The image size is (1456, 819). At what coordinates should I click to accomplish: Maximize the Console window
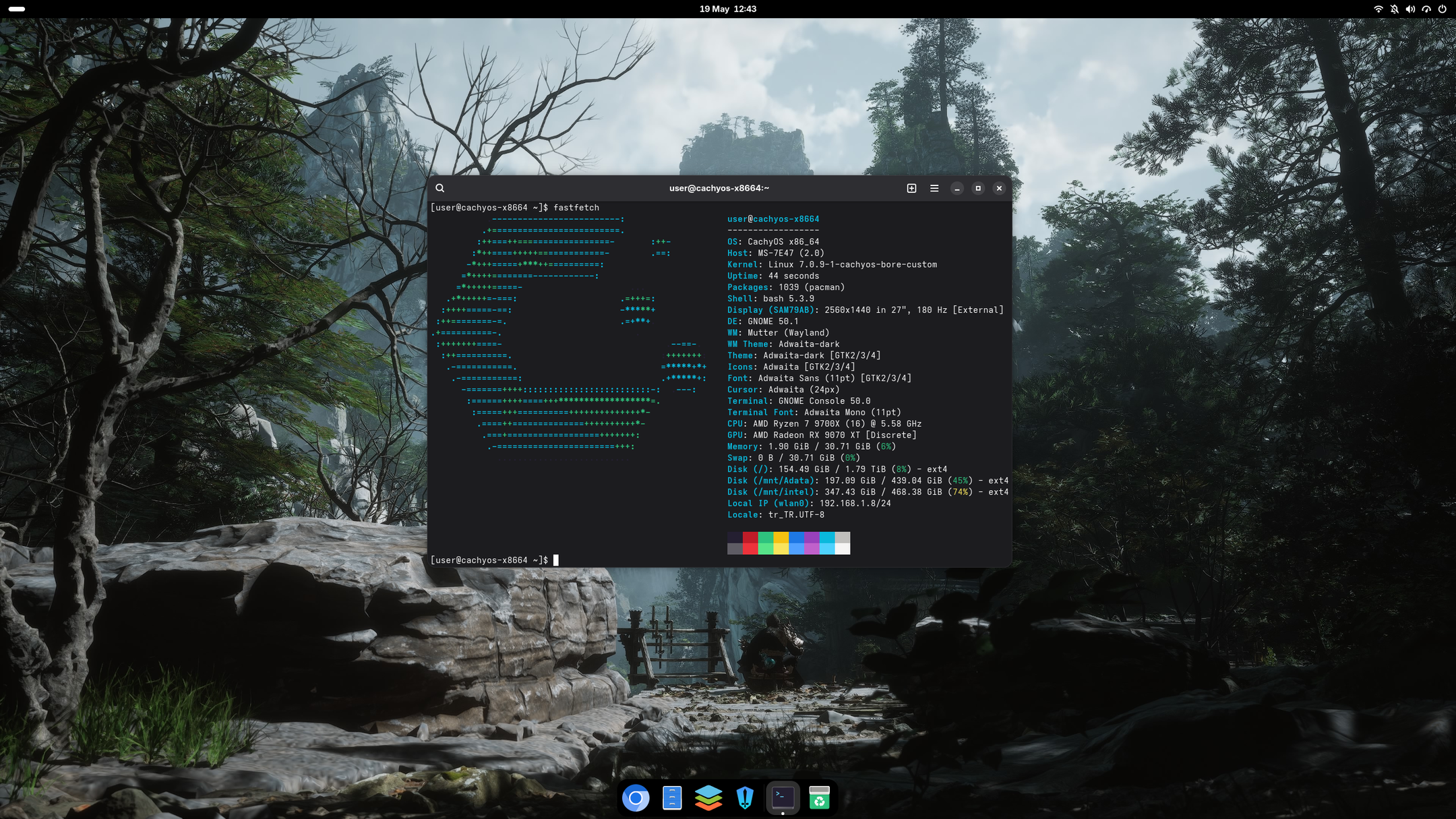978,188
